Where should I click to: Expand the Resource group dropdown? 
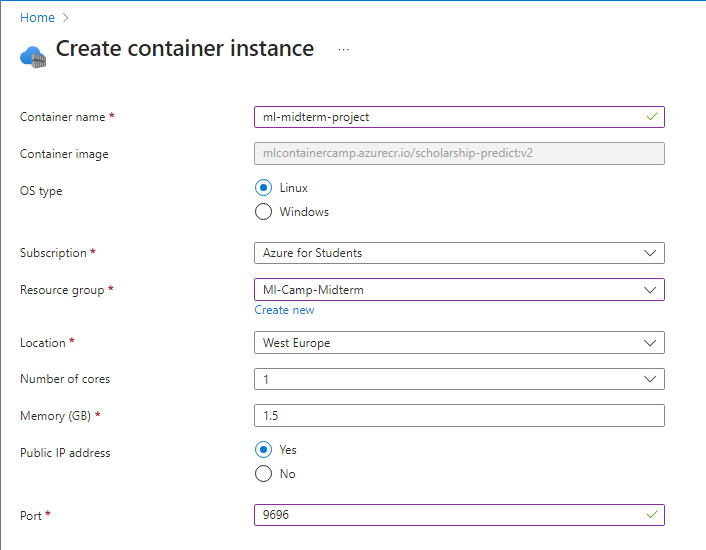[x=459, y=290]
